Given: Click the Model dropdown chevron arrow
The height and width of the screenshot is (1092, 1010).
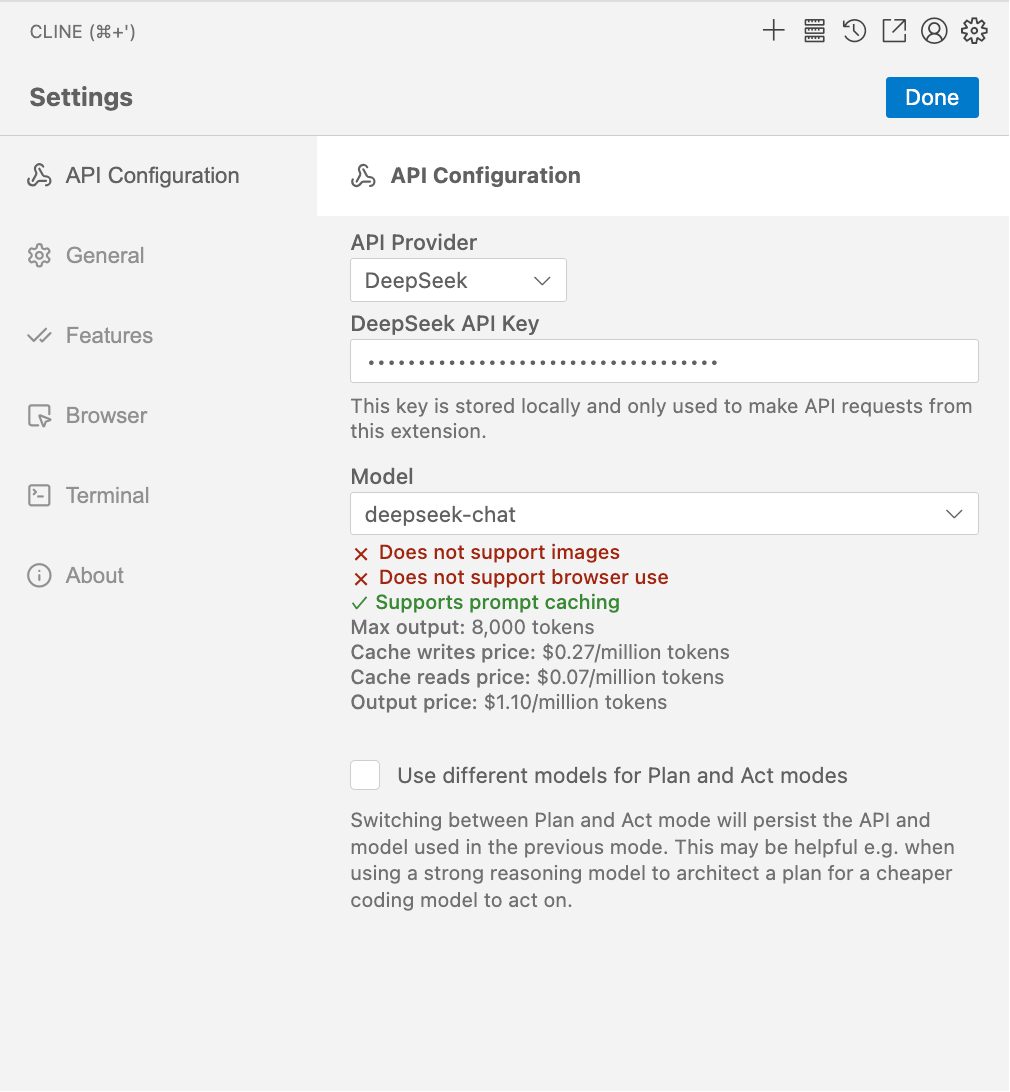Looking at the screenshot, I should [x=954, y=514].
